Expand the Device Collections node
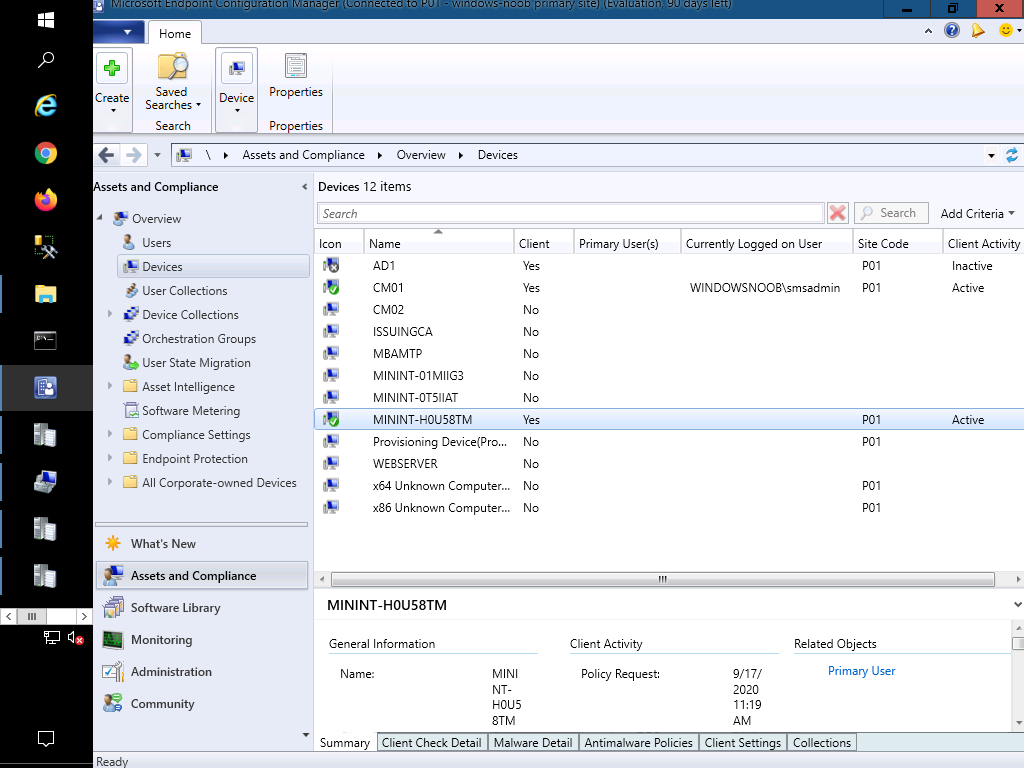Viewport: 1024px width, 768px height. click(110, 314)
